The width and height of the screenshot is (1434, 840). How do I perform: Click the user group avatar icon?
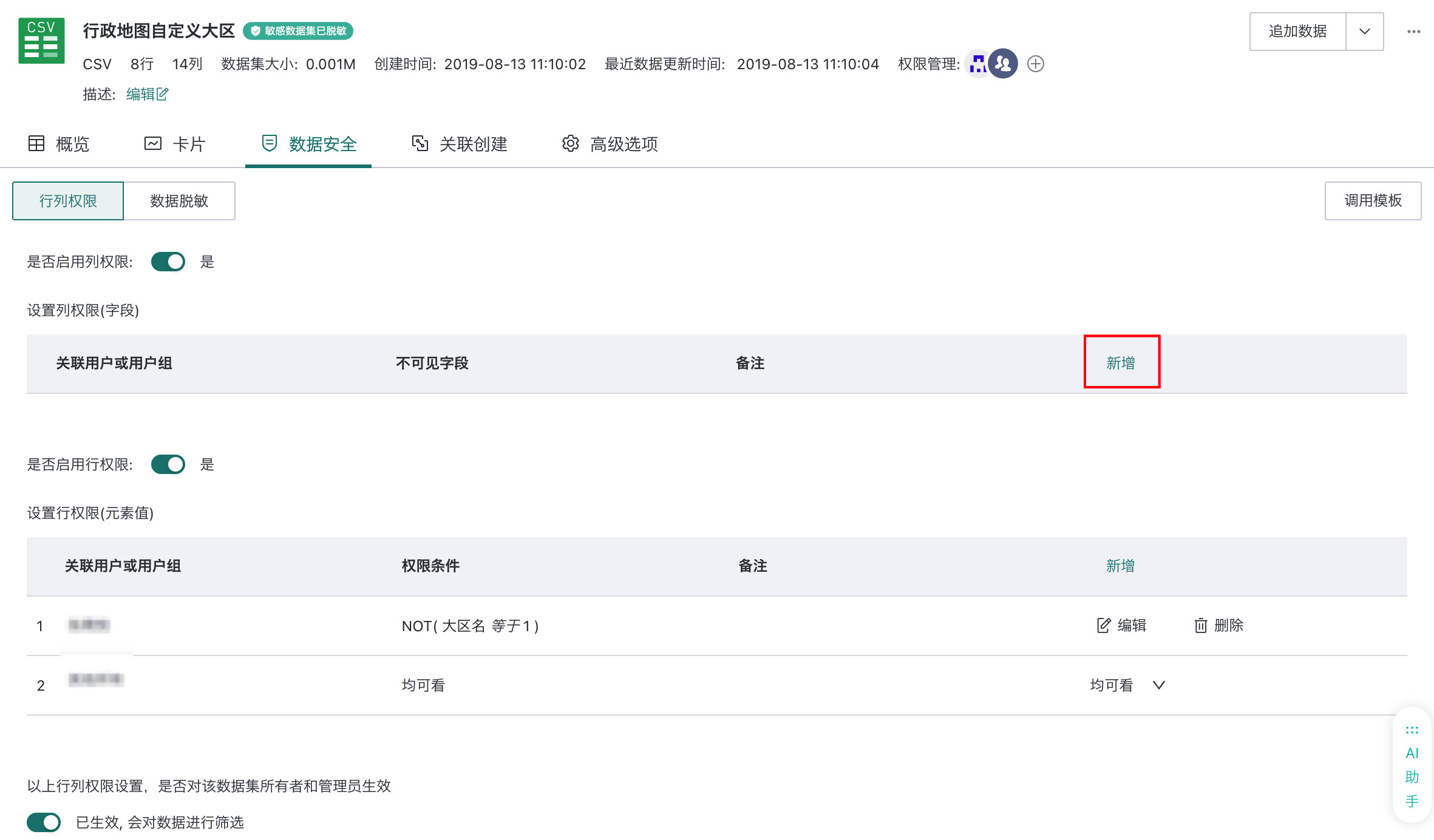pos(1003,64)
